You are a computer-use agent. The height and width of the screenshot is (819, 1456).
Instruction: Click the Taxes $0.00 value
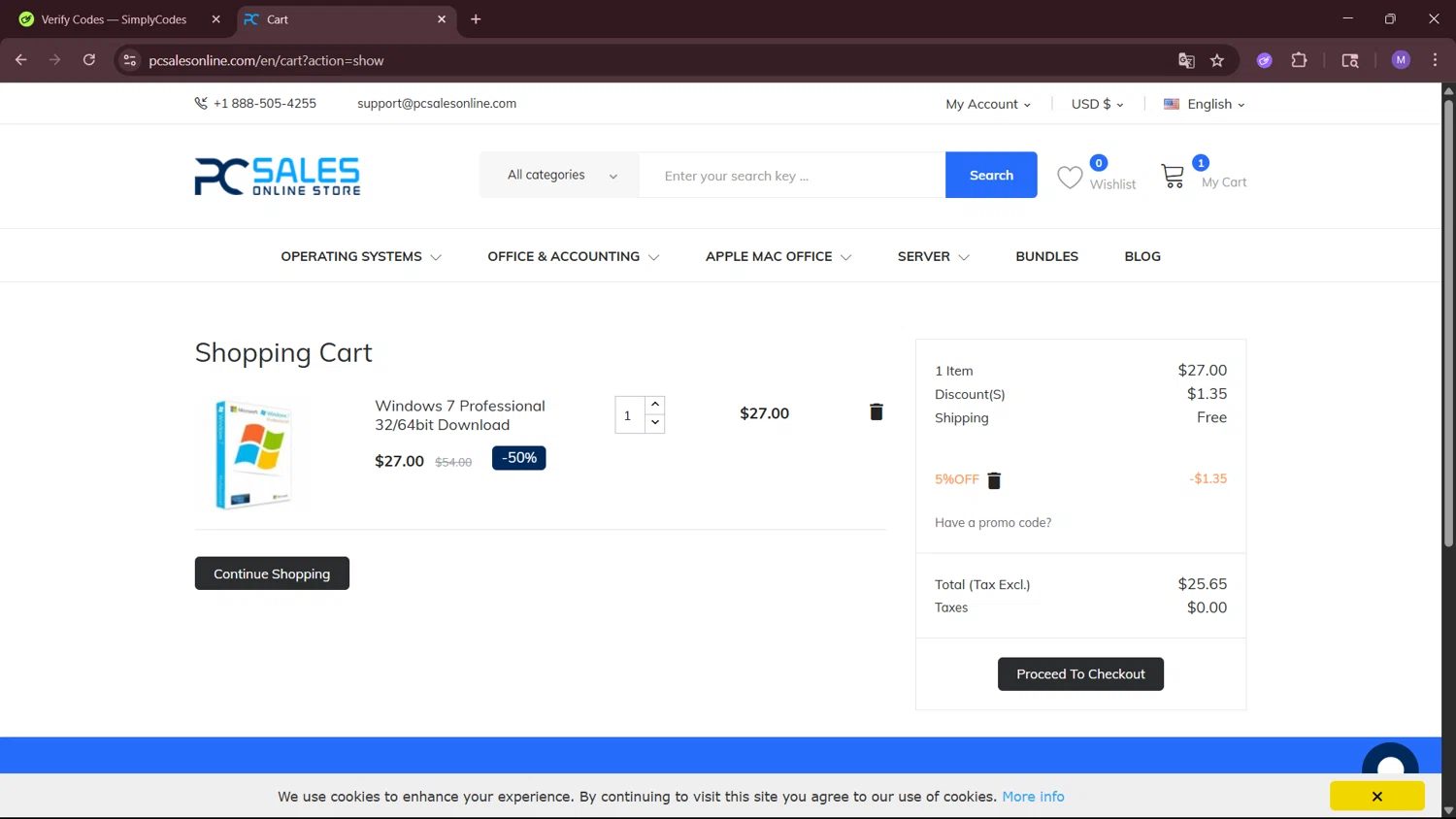pos(1207,607)
